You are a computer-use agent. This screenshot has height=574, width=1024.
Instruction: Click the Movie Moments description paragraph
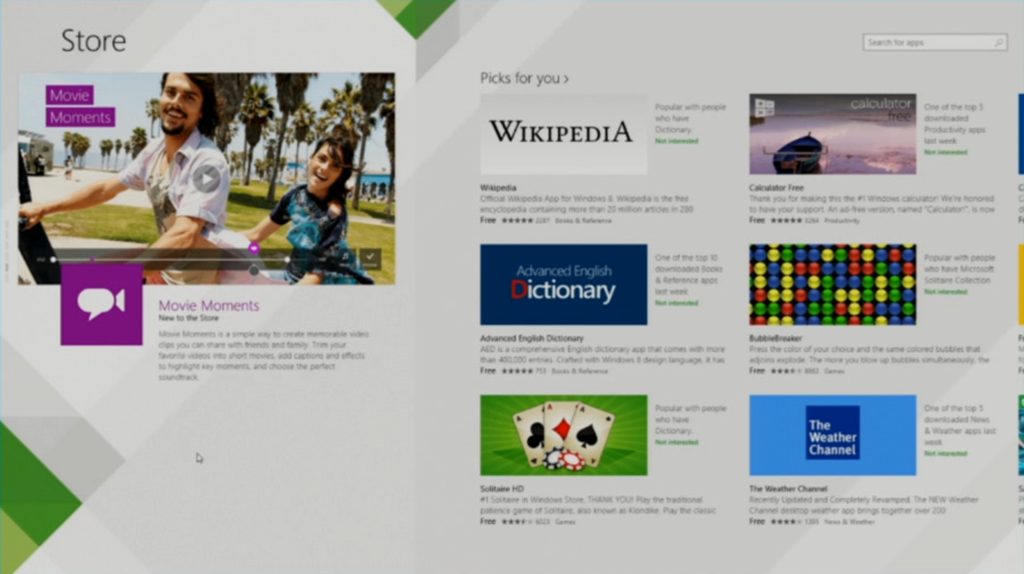click(x=264, y=355)
